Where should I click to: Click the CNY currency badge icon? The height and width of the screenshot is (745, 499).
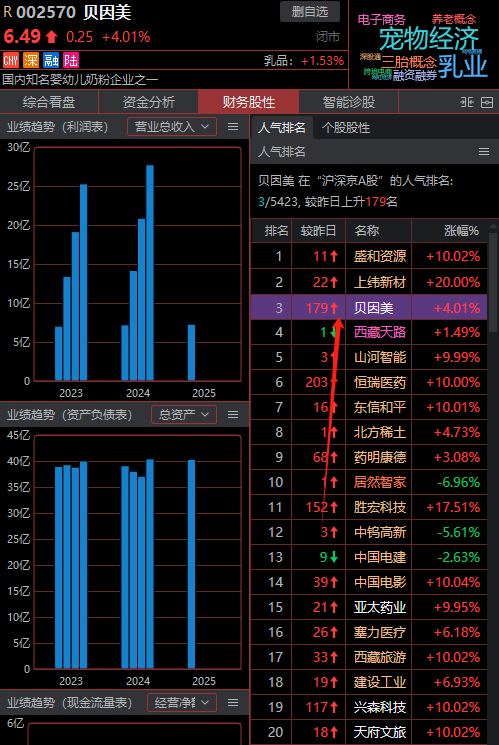point(10,60)
